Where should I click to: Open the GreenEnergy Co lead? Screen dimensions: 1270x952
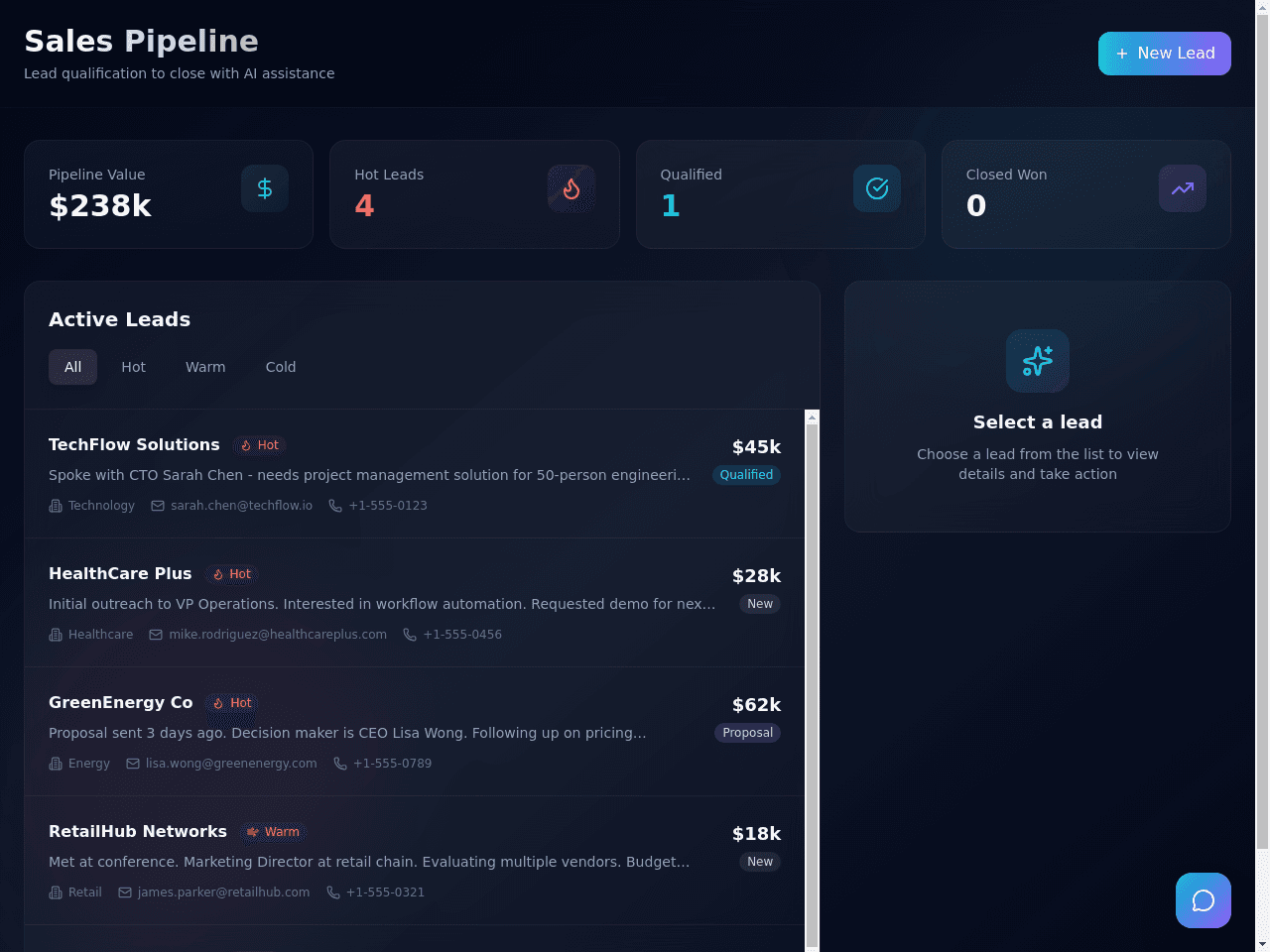(415, 732)
